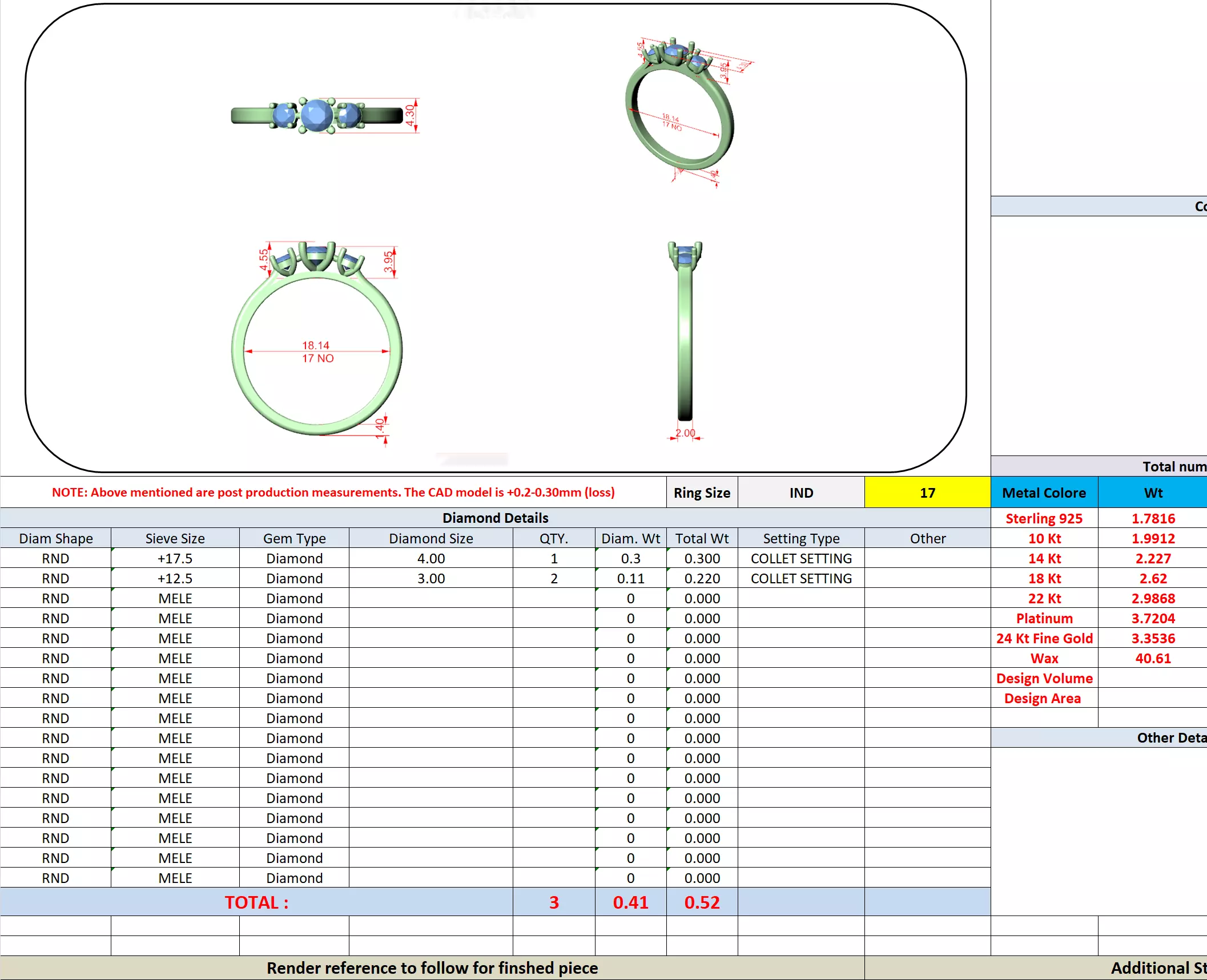Select first COLLET SETTING cell
Image resolution: width=1207 pixels, height=980 pixels.
click(800, 558)
